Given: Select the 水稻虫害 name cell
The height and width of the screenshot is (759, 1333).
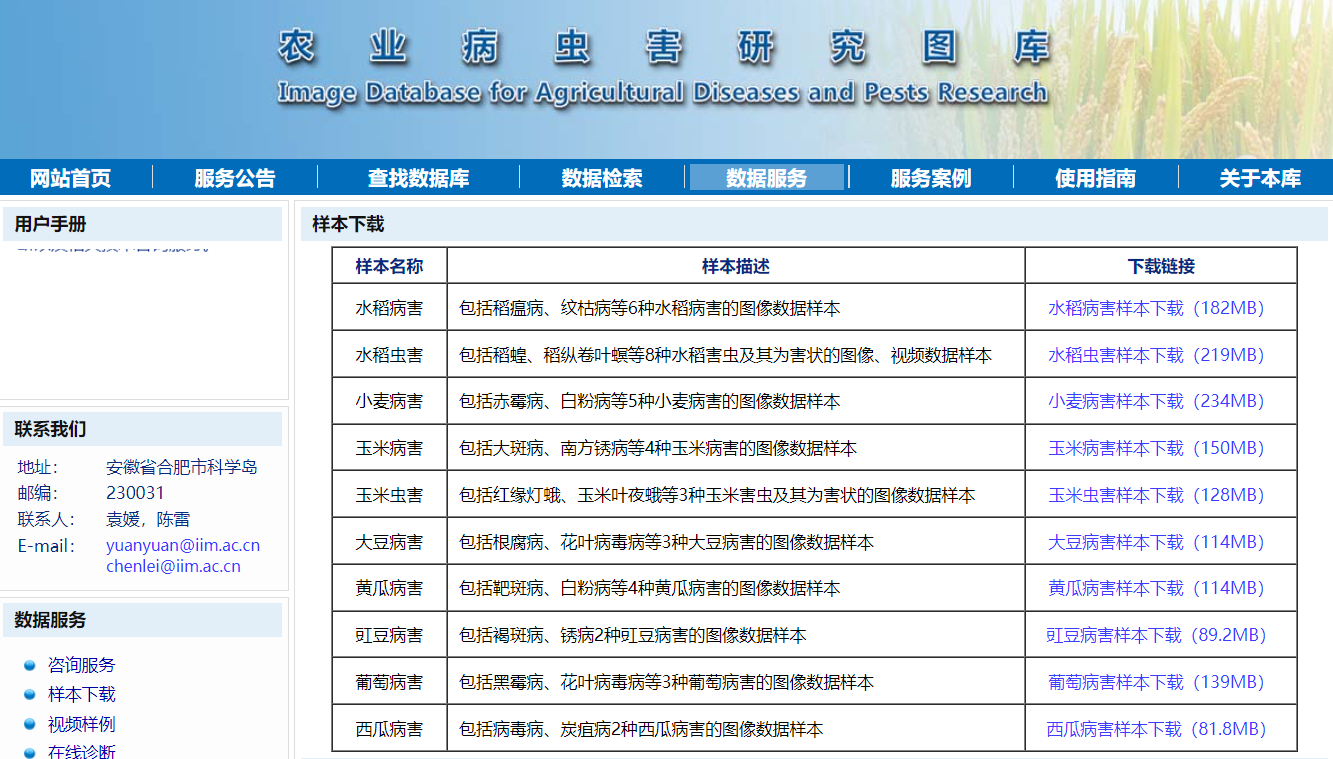Looking at the screenshot, I should 389,355.
